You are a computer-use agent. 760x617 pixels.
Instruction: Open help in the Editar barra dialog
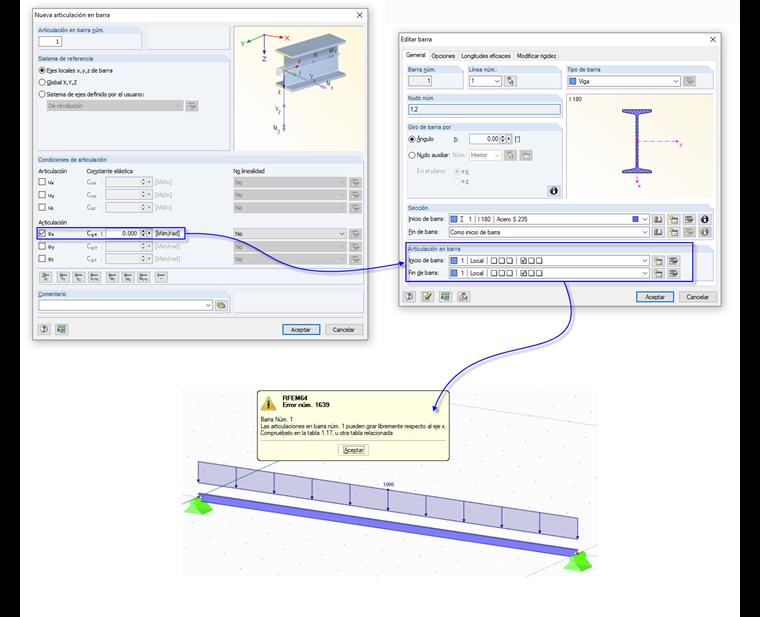tap(410, 297)
